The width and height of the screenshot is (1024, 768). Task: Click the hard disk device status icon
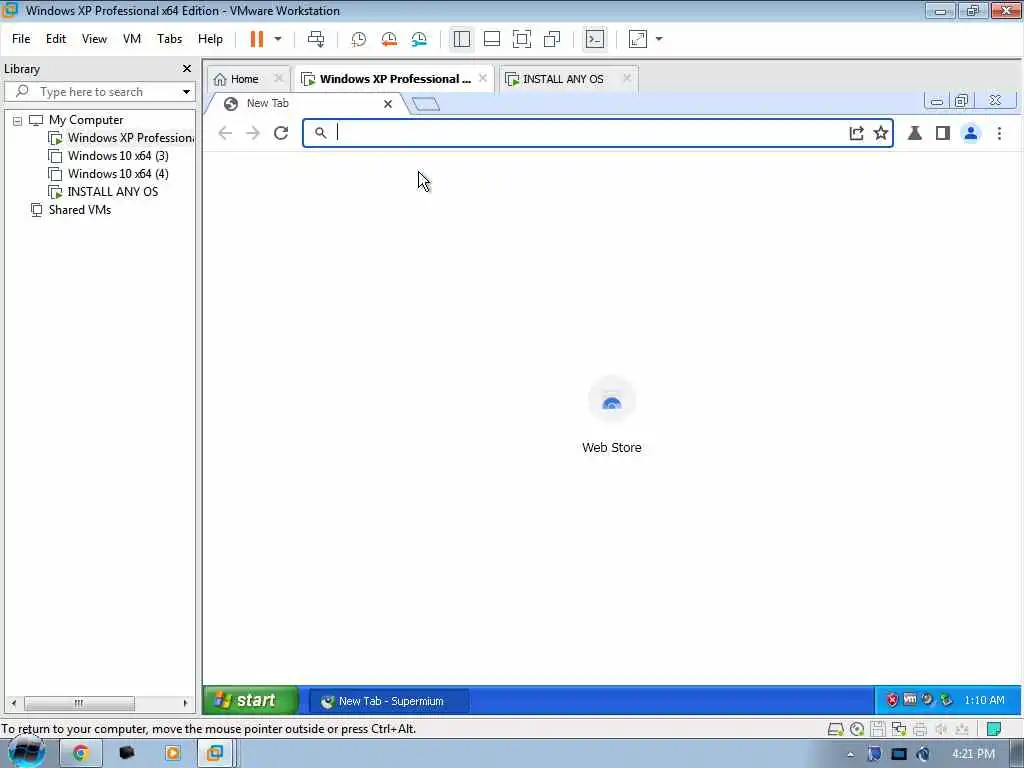(835, 729)
